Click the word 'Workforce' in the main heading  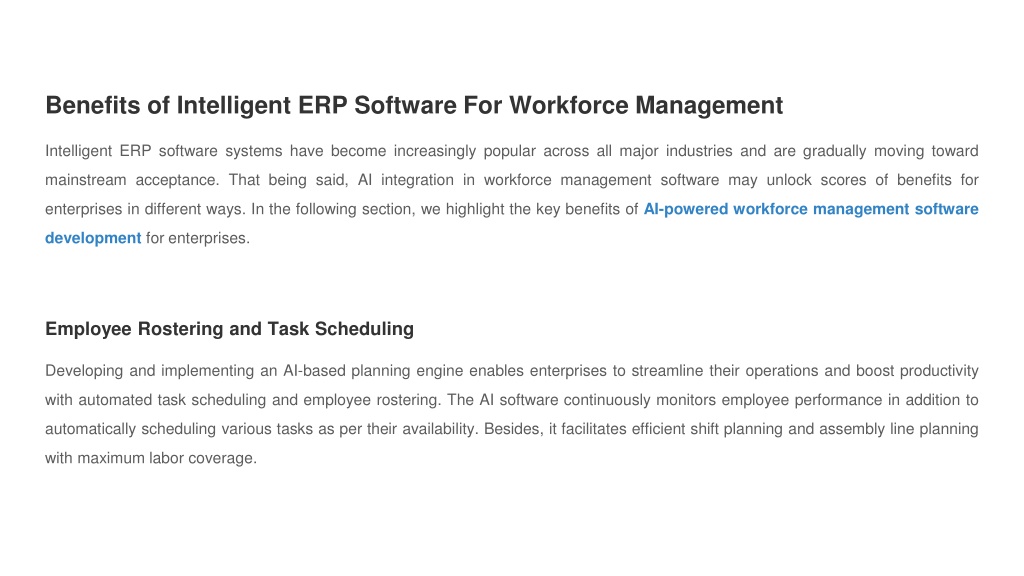569,105
